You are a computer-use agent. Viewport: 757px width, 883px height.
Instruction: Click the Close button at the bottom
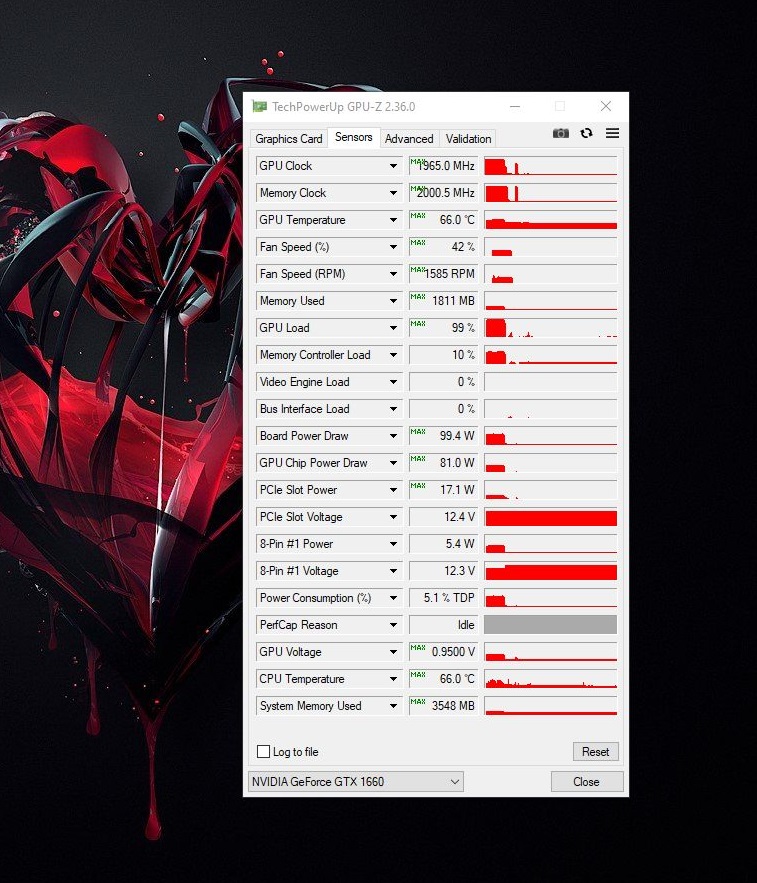586,782
